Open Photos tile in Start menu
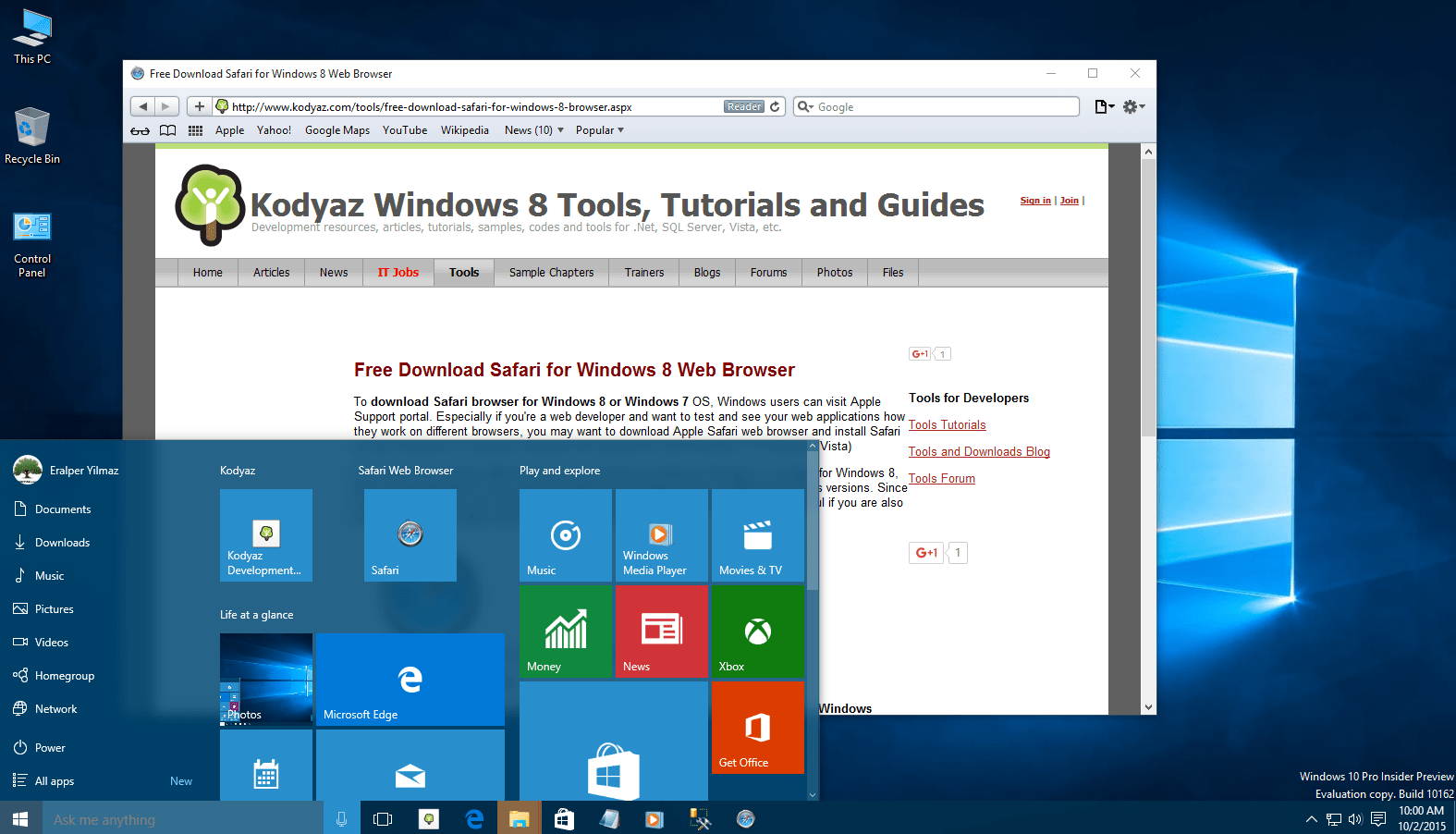This screenshot has height=834, width=1456. pos(266,680)
